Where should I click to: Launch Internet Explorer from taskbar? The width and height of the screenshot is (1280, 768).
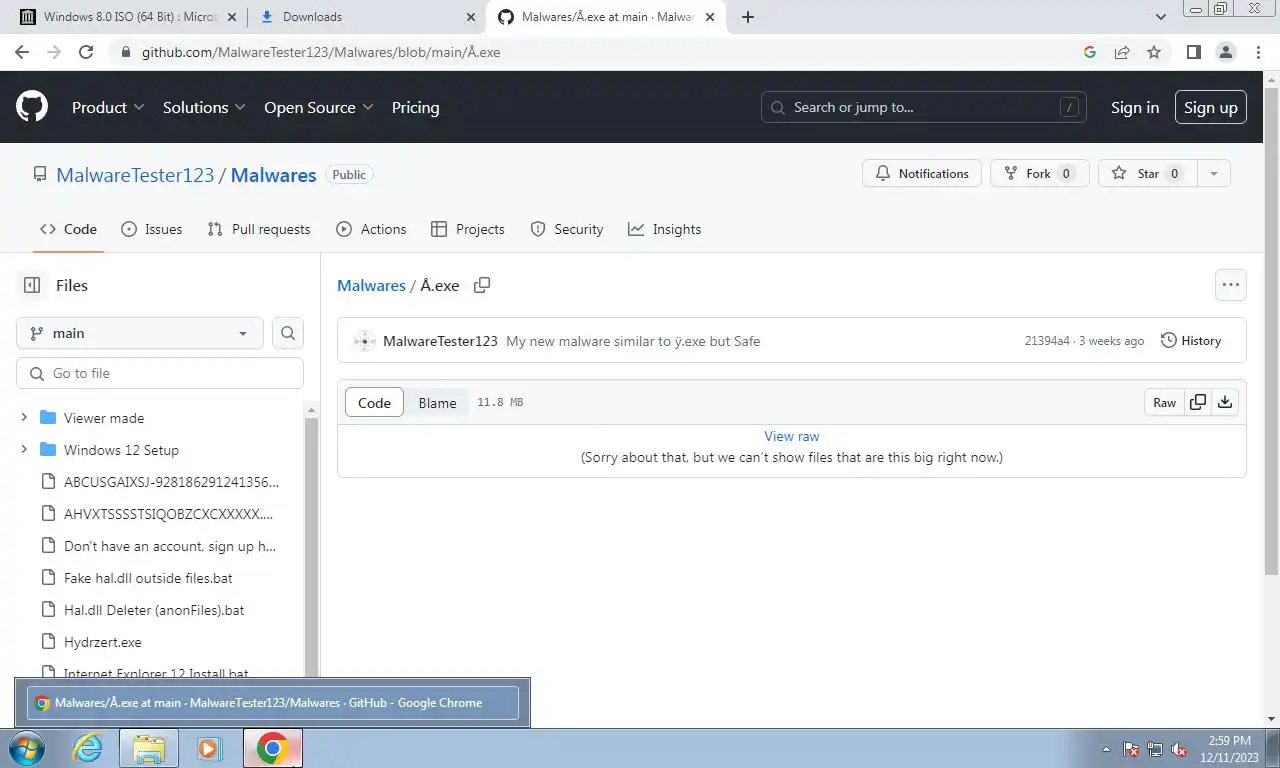coord(88,748)
